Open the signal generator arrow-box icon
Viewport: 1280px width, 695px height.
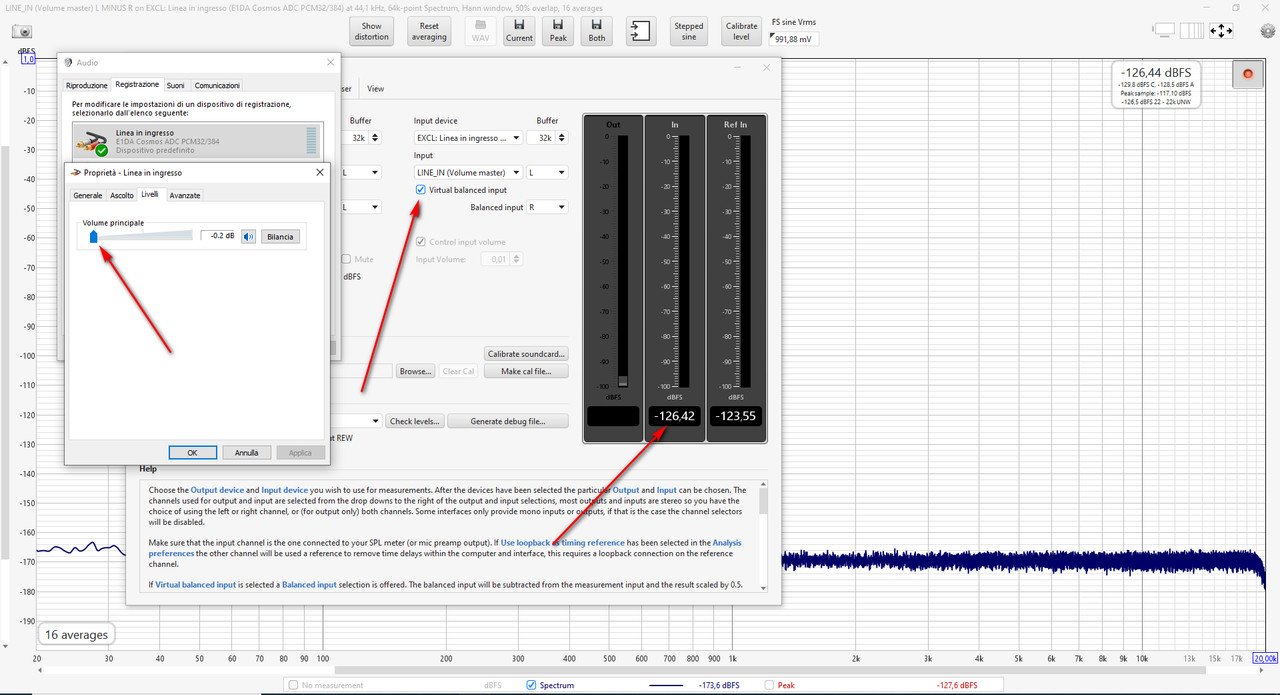641,31
